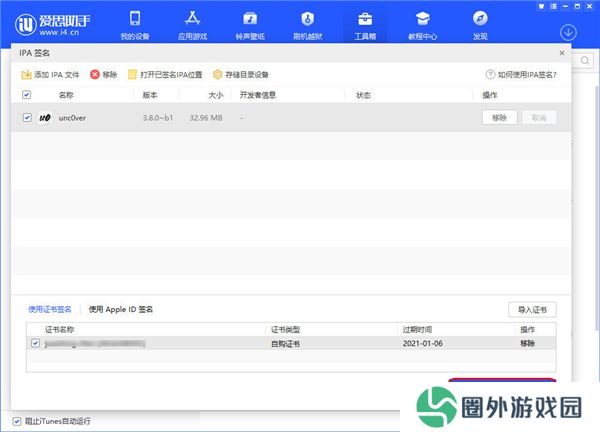The width and height of the screenshot is (600, 432).
Task: Close the IPA 签名 dialog
Action: (x=562, y=53)
